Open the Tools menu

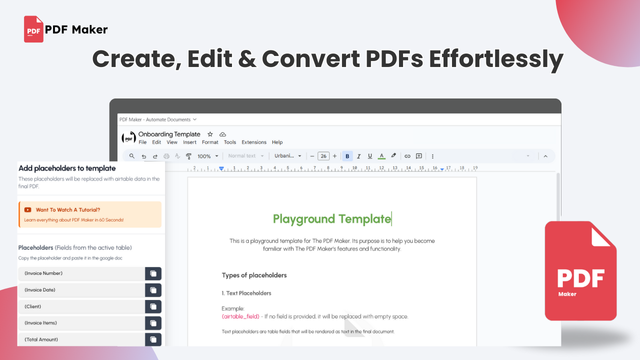coord(230,142)
